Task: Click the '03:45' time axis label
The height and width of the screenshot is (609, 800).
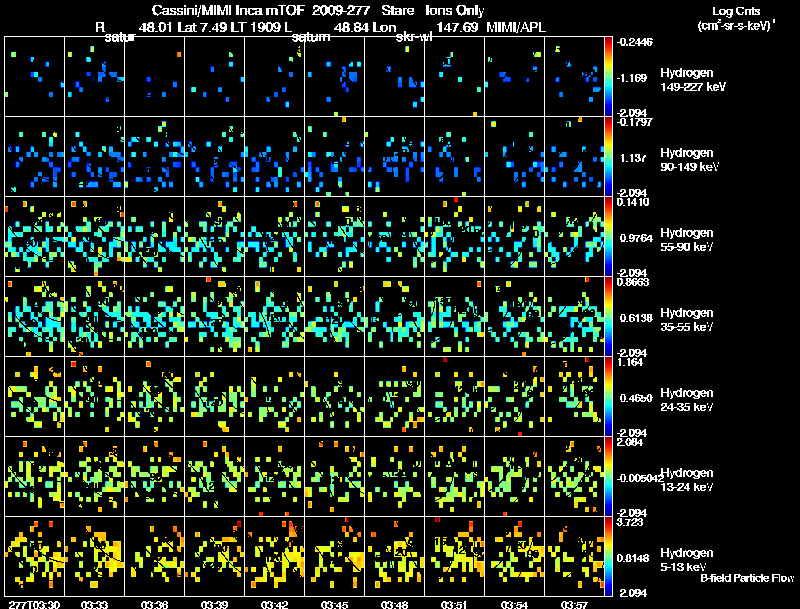Action: pyautogui.click(x=334, y=604)
